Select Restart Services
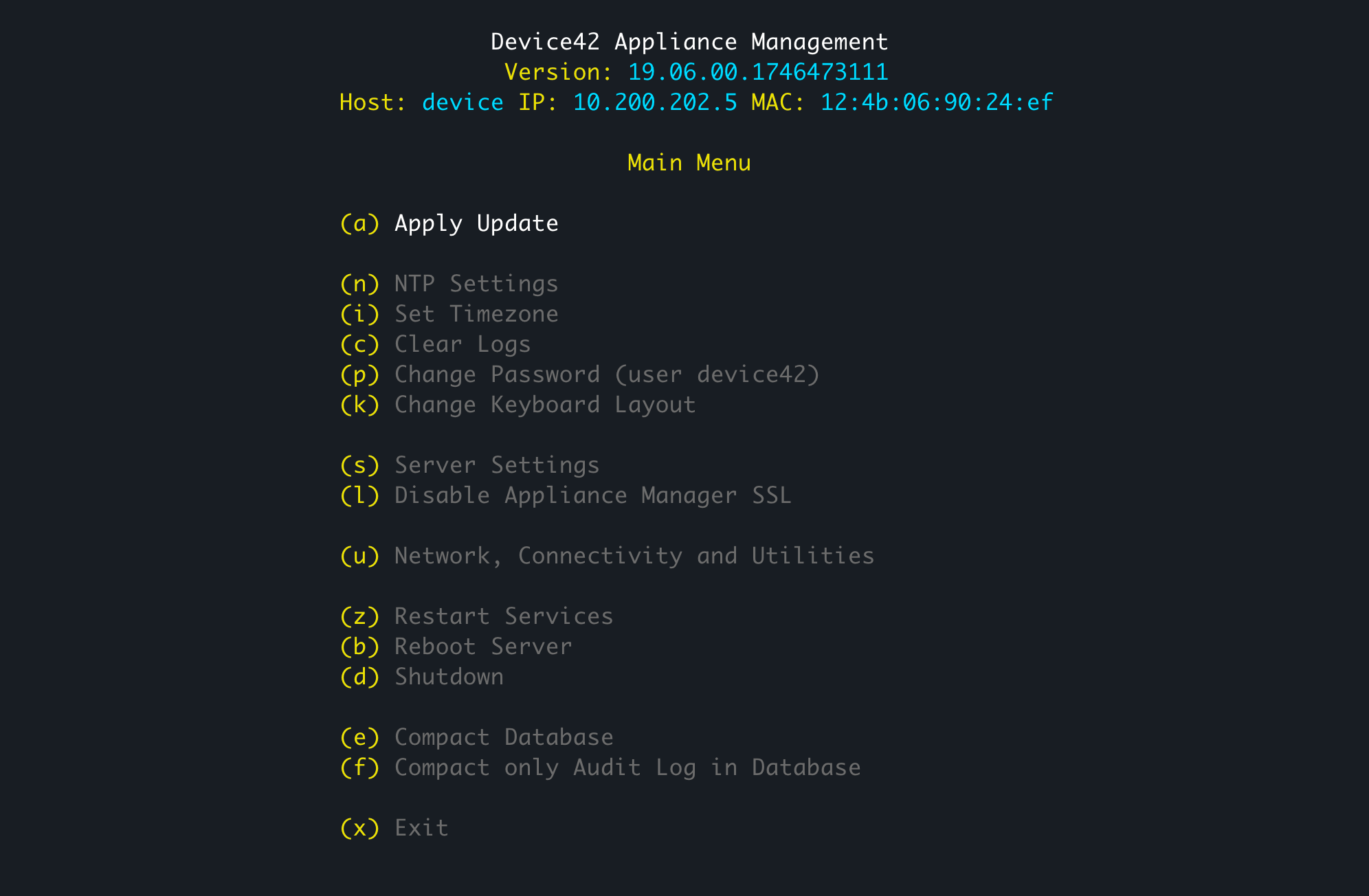 (x=503, y=616)
